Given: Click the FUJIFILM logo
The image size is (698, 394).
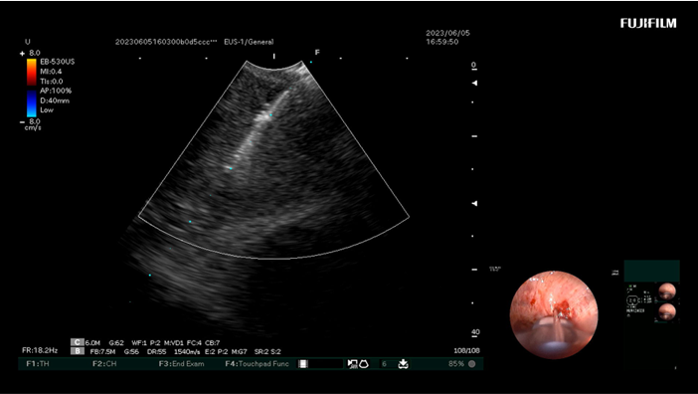Looking at the screenshot, I should tap(648, 23).
